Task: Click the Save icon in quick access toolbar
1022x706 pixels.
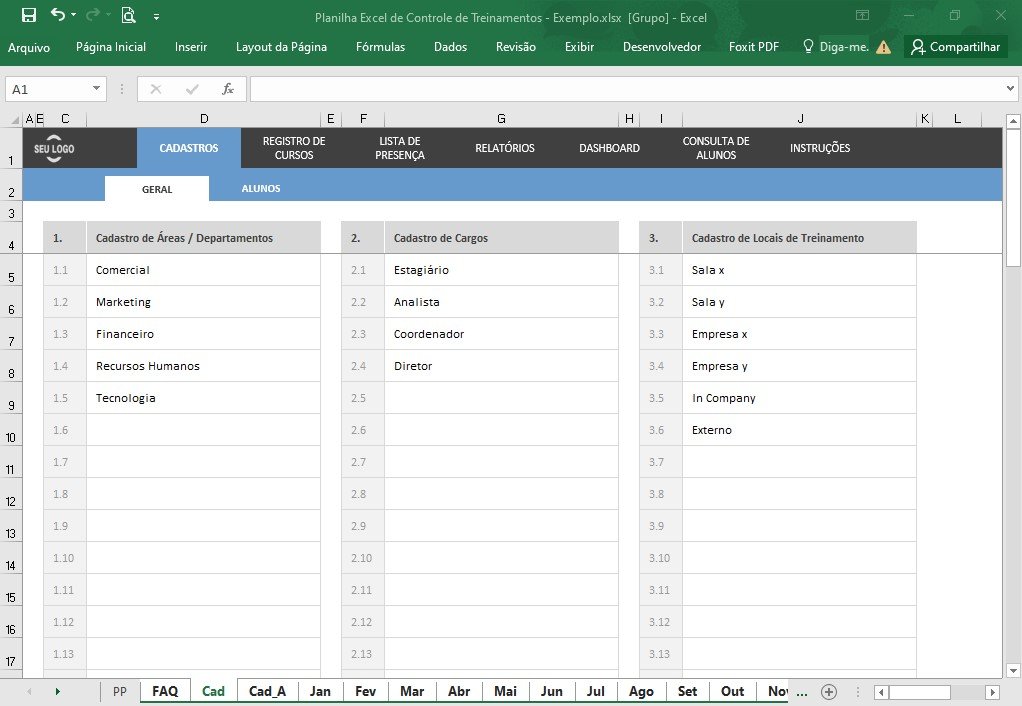Action: point(29,15)
